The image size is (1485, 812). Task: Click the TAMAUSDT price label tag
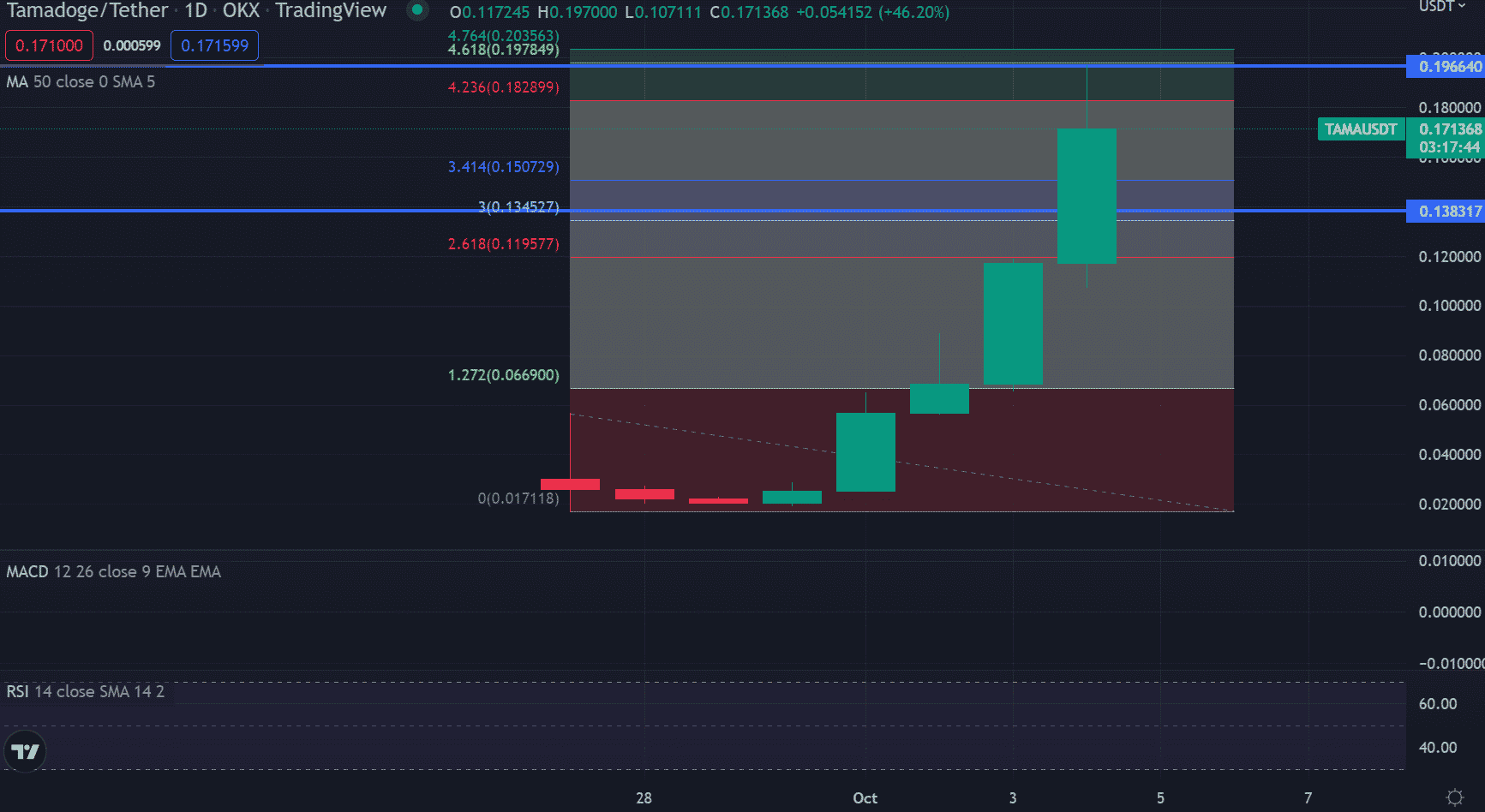1361,129
